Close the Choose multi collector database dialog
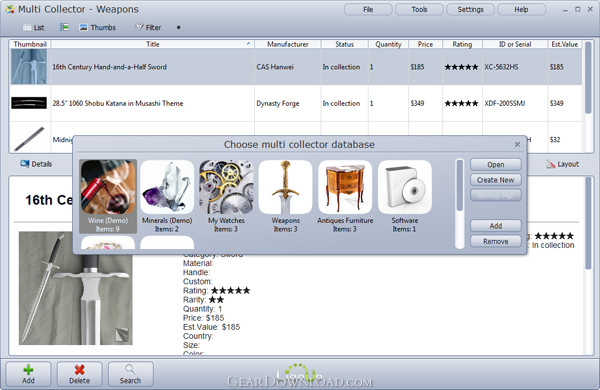The image size is (600, 390). click(x=517, y=144)
